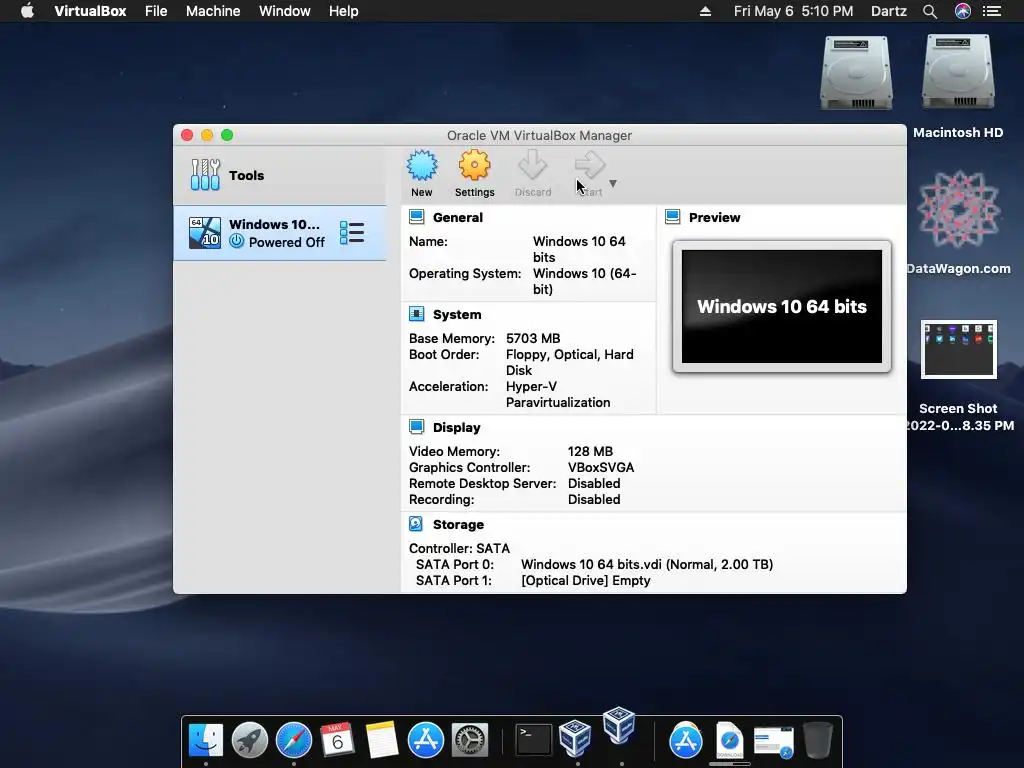This screenshot has width=1024, height=768.
Task: Open Trash in the Dock
Action: click(x=818, y=740)
